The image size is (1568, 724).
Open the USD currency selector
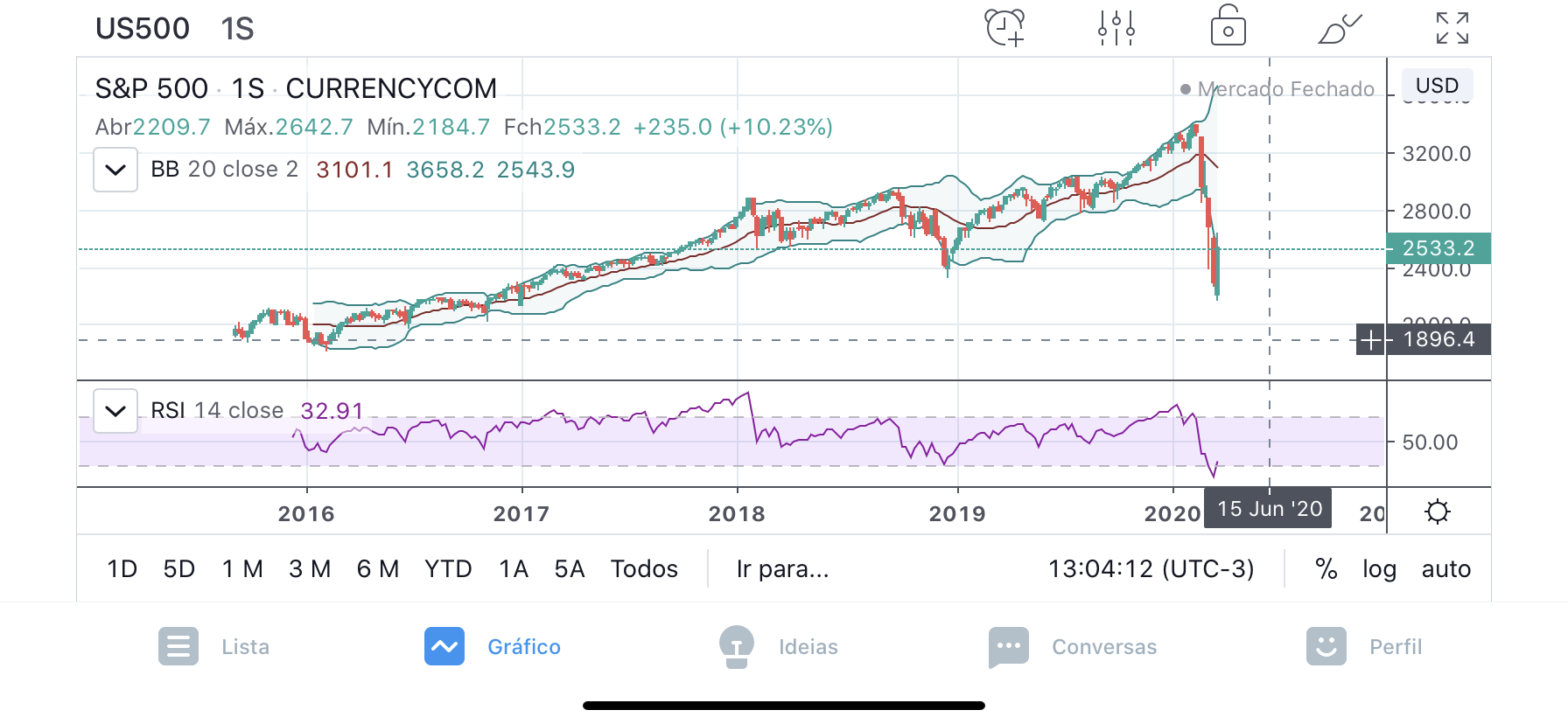1437,86
